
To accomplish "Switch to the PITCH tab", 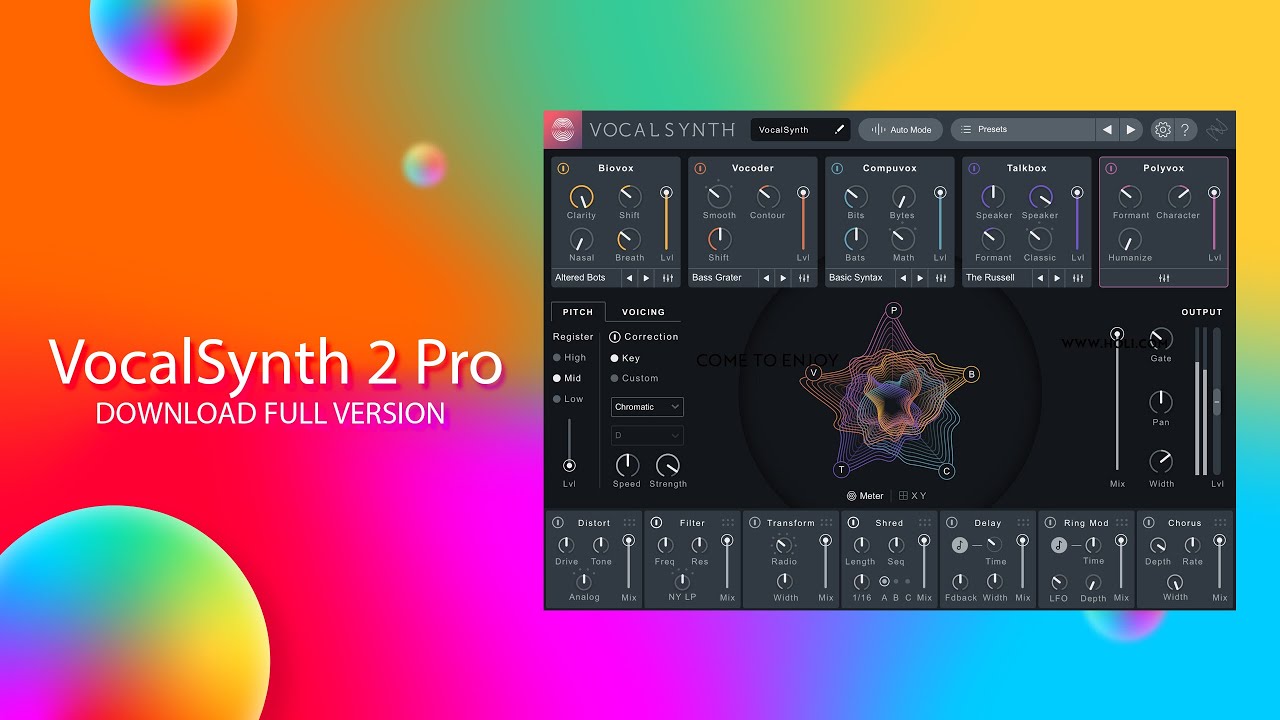I will (578, 312).
